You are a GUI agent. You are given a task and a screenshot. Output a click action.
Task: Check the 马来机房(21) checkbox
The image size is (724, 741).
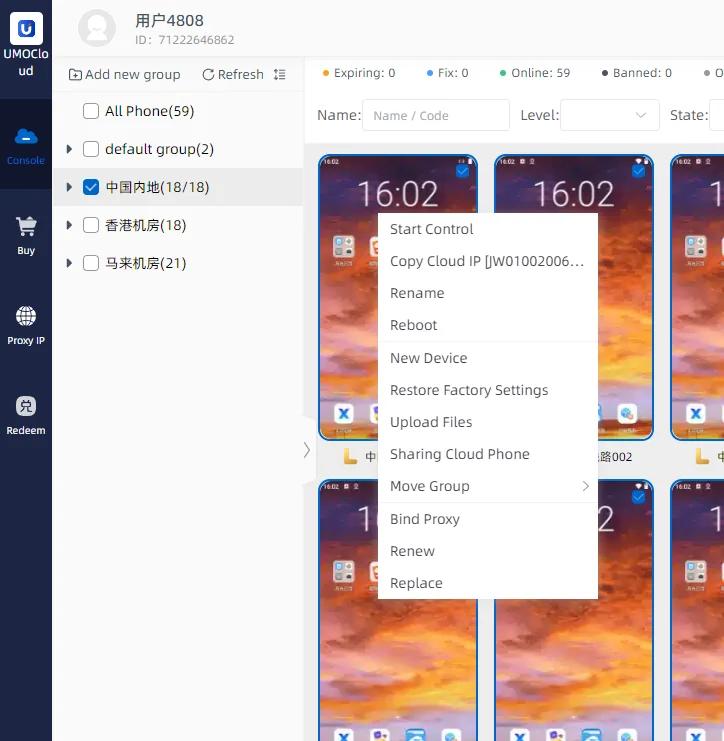(91, 263)
